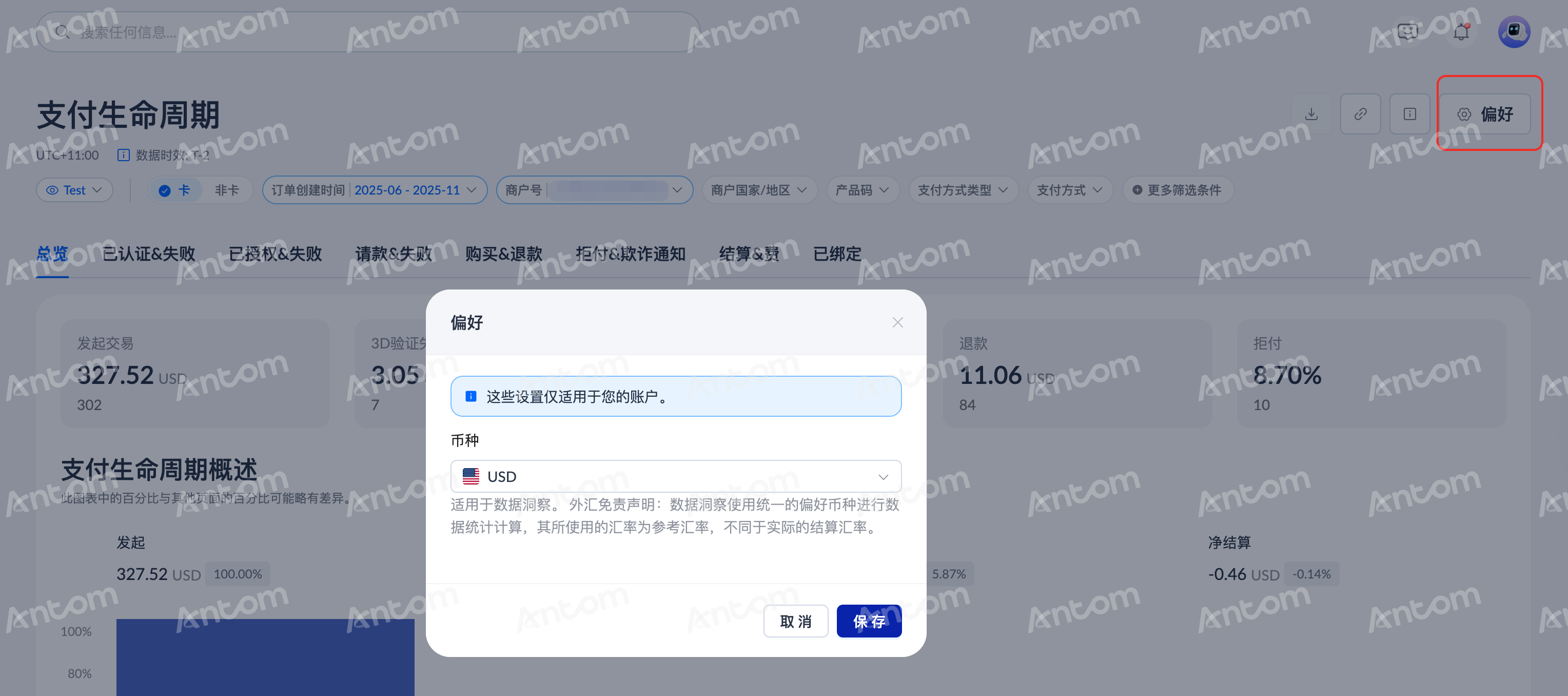
Task: Click the US flag icon in currency field
Action: 471,476
